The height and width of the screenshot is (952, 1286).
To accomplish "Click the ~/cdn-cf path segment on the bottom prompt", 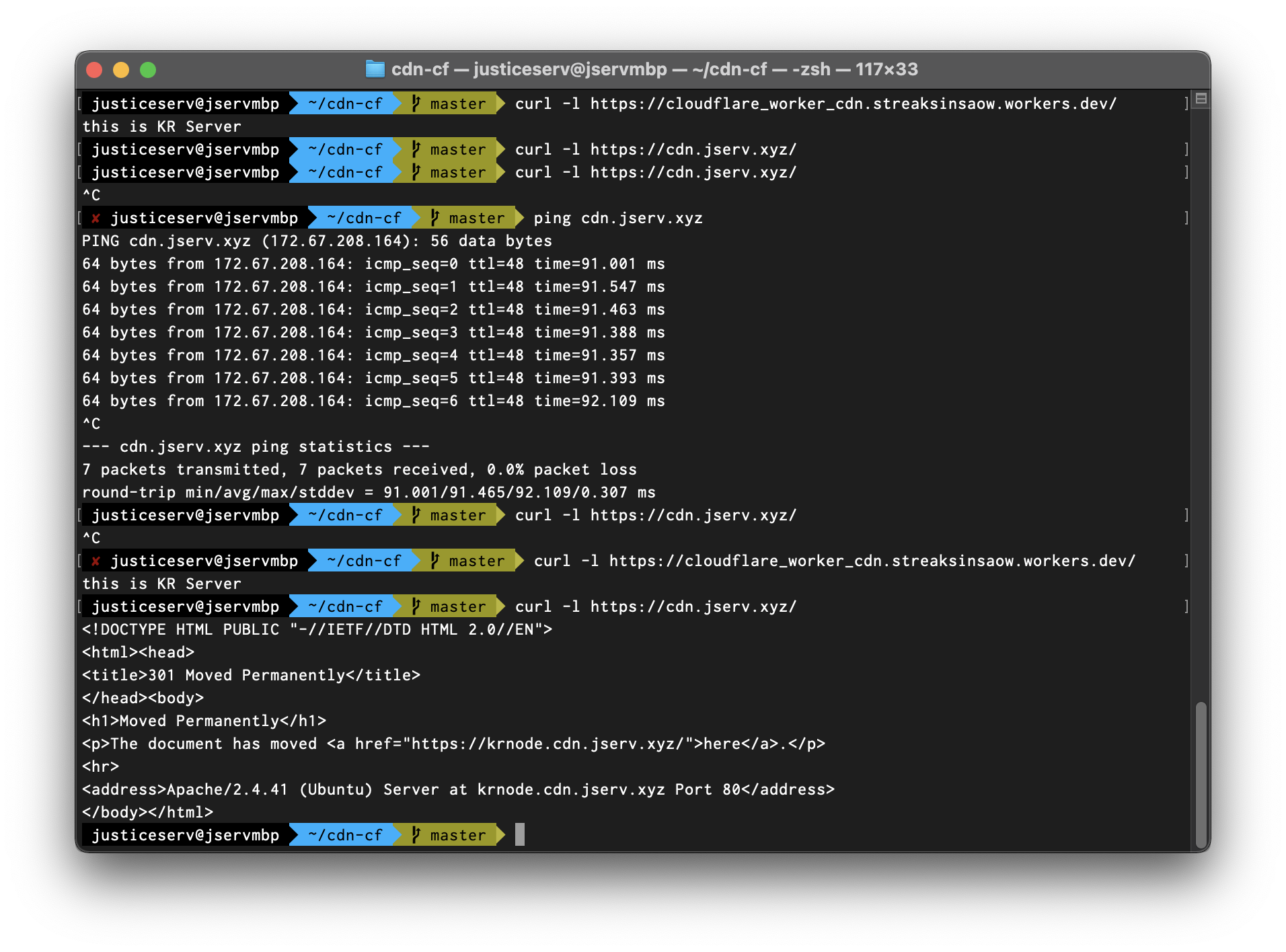I will (345, 835).
